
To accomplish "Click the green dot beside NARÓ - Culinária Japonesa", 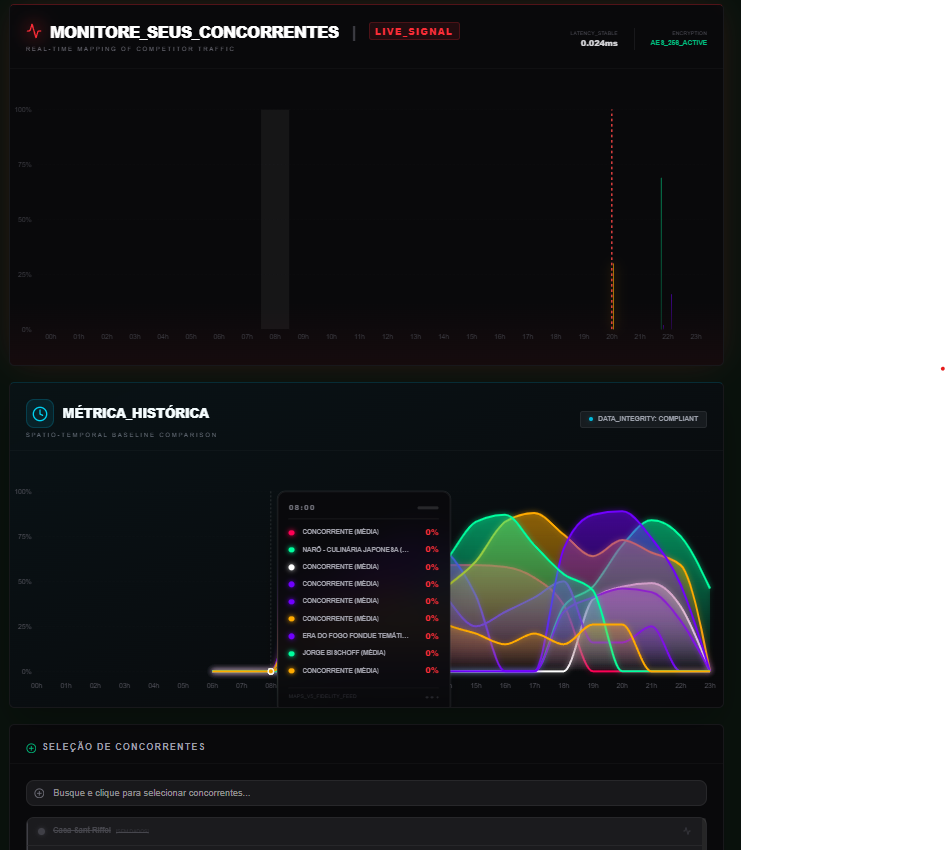I will (x=292, y=549).
